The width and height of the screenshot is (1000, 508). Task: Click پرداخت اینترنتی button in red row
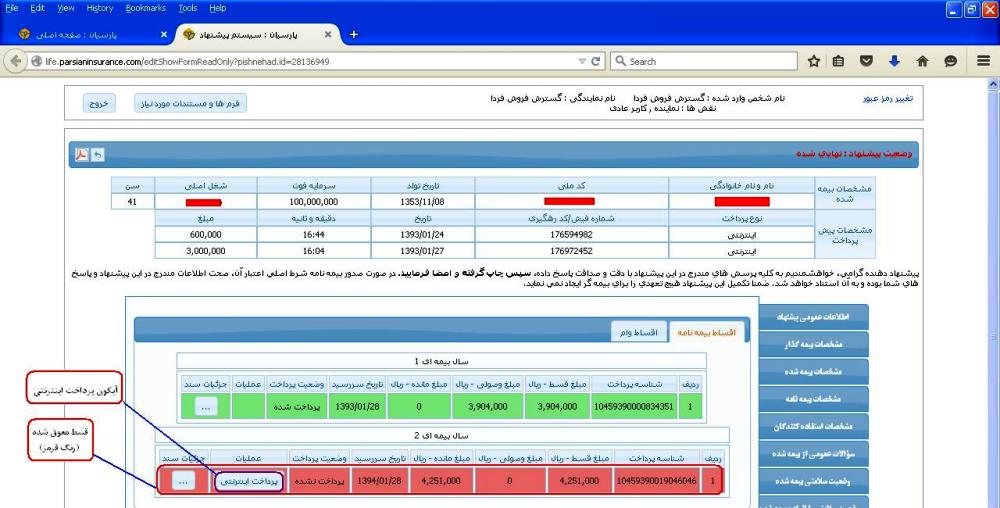click(x=249, y=481)
